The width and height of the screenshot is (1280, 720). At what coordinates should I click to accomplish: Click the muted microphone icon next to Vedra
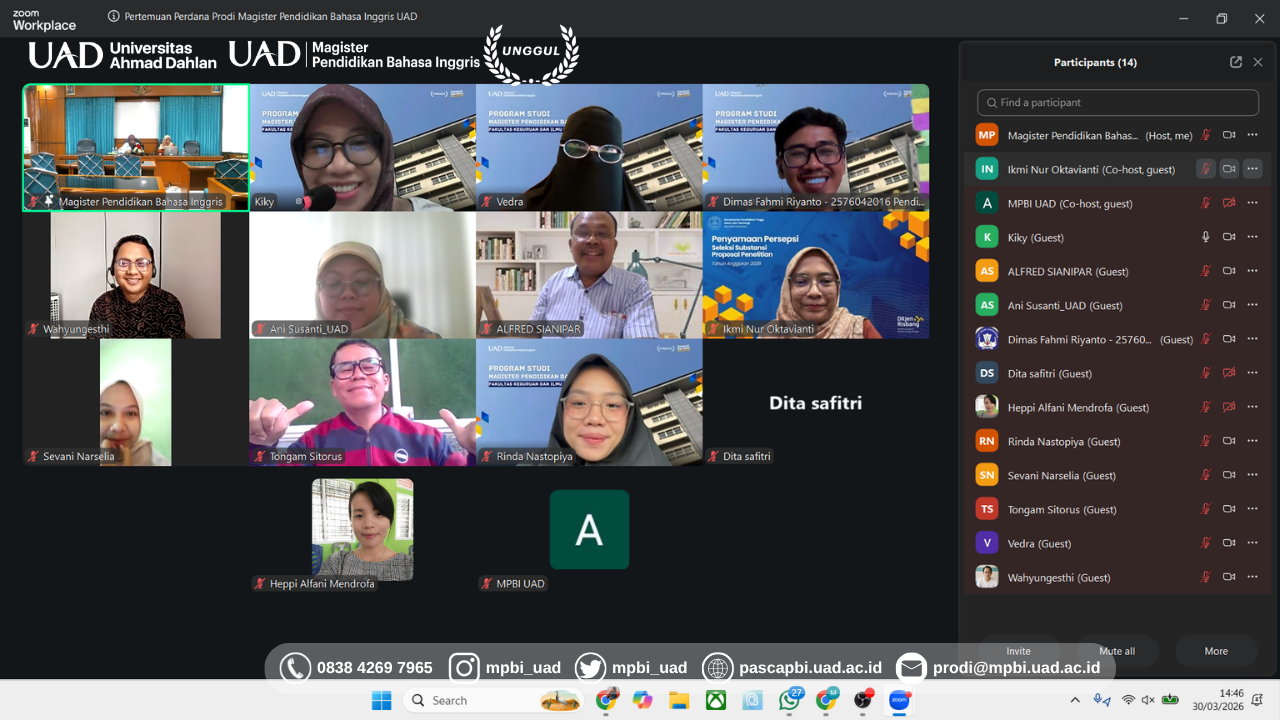click(1205, 542)
